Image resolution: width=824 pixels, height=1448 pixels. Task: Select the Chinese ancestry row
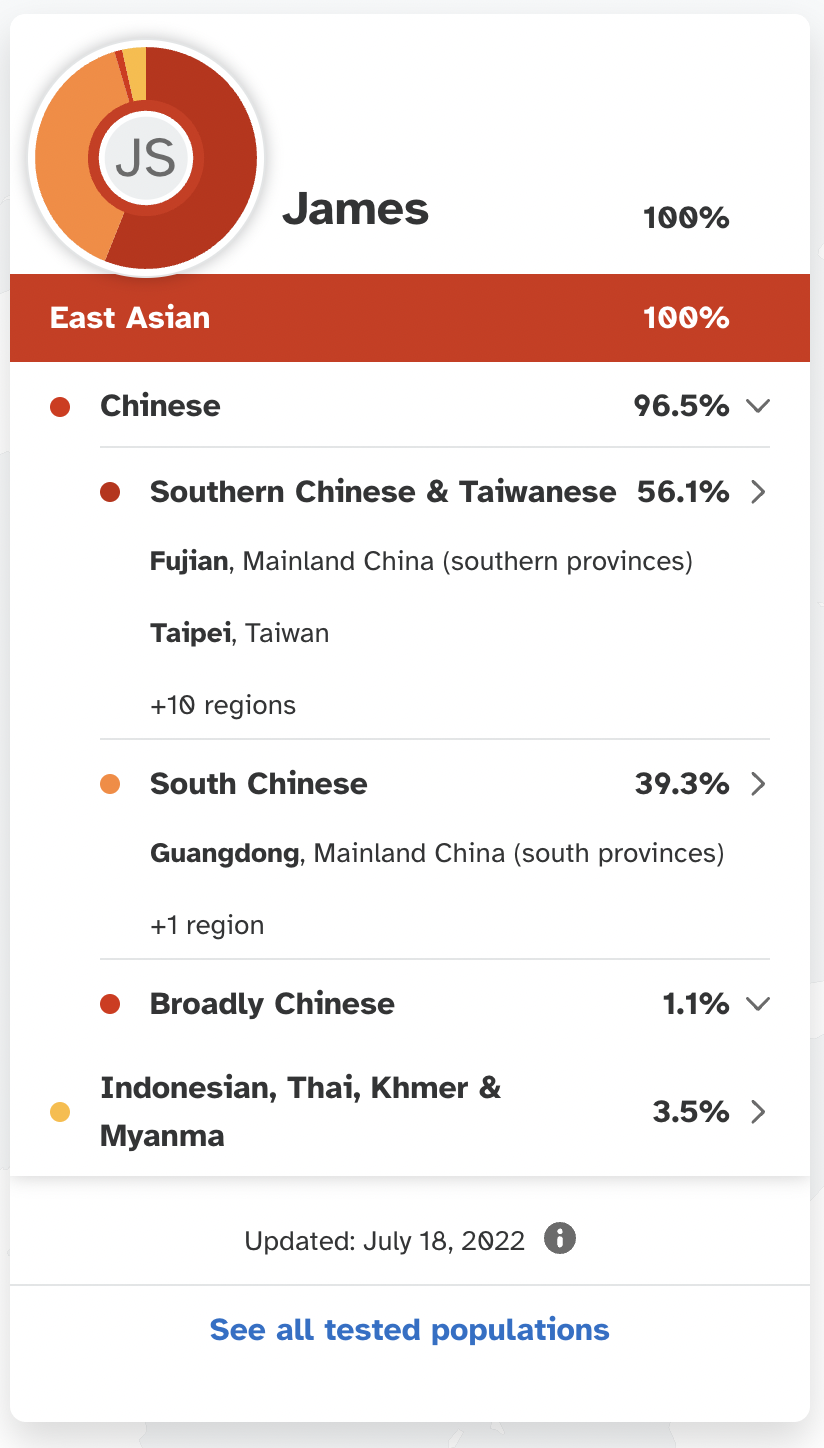click(410, 406)
